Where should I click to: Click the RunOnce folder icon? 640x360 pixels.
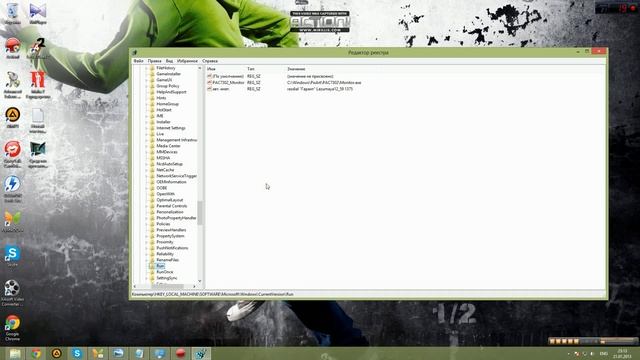tap(152, 272)
